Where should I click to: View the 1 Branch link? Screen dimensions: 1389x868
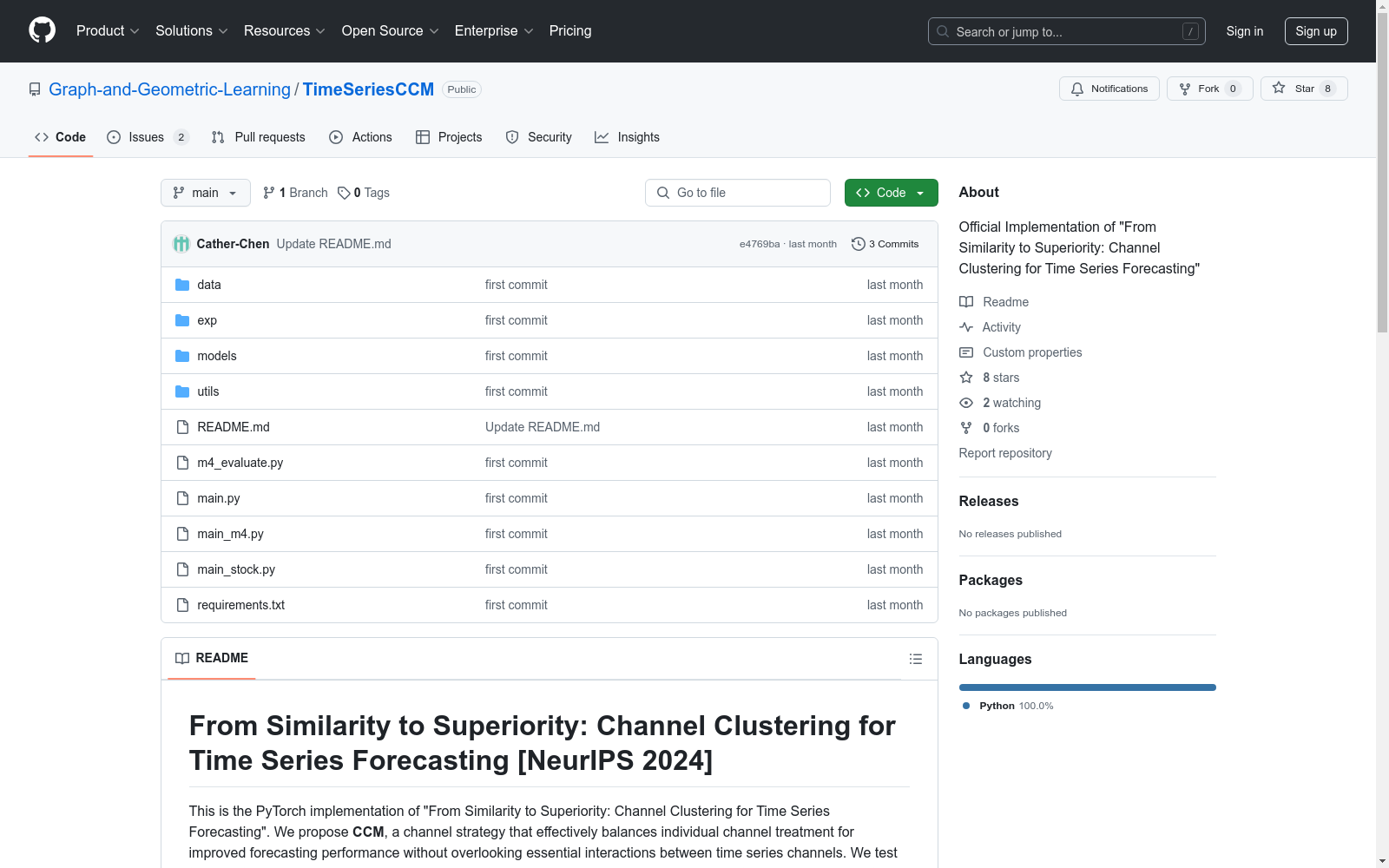pyautogui.click(x=295, y=193)
